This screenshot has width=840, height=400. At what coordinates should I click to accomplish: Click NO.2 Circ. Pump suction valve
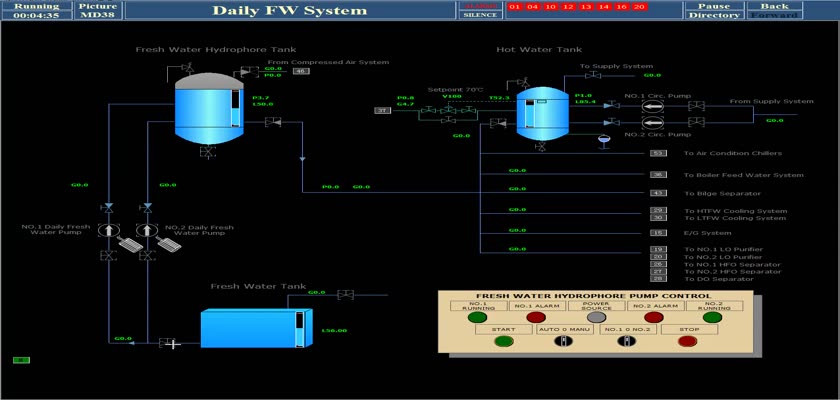tap(696, 122)
